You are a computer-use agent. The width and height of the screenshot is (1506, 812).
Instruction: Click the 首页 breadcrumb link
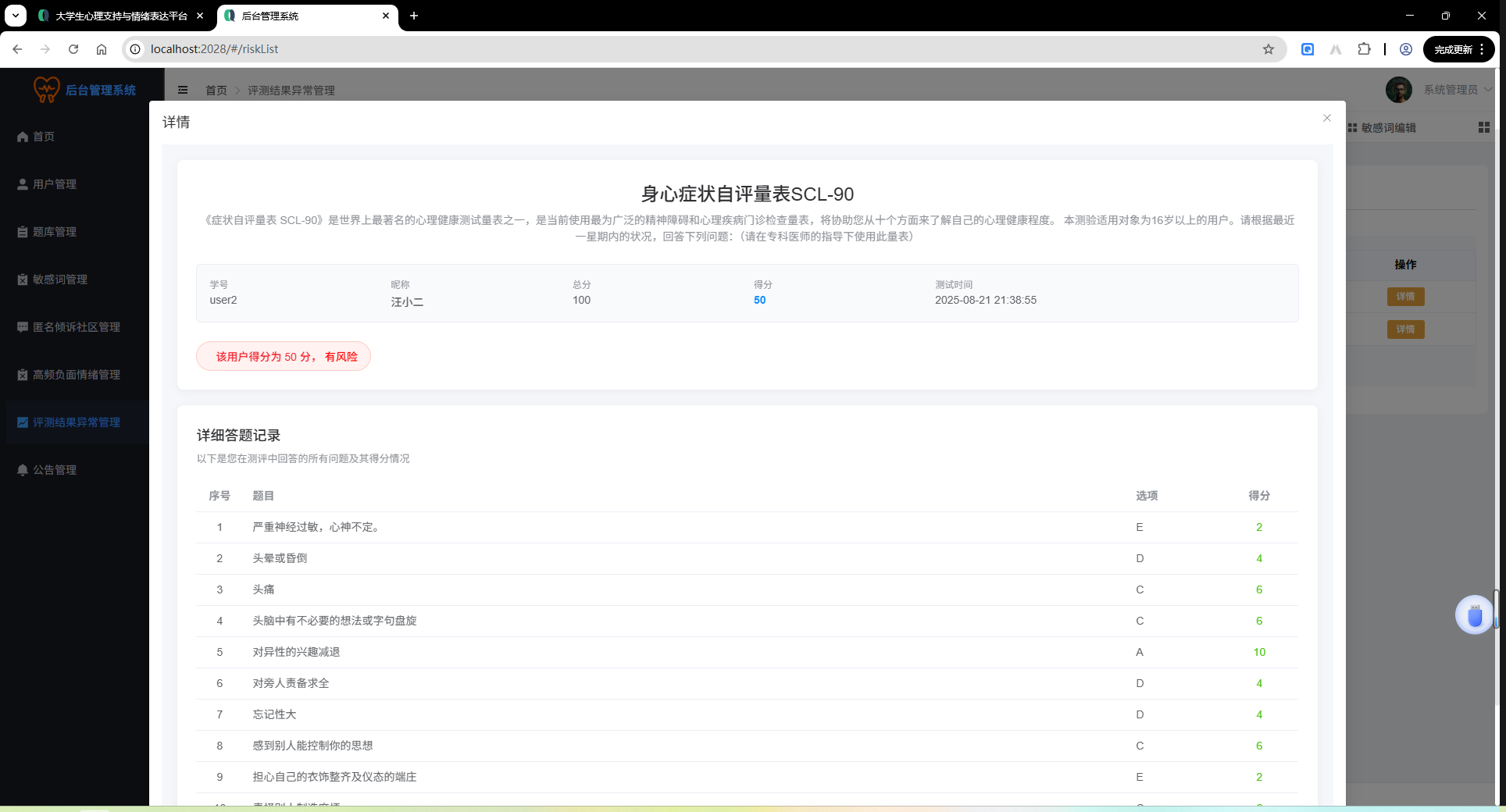click(x=217, y=90)
